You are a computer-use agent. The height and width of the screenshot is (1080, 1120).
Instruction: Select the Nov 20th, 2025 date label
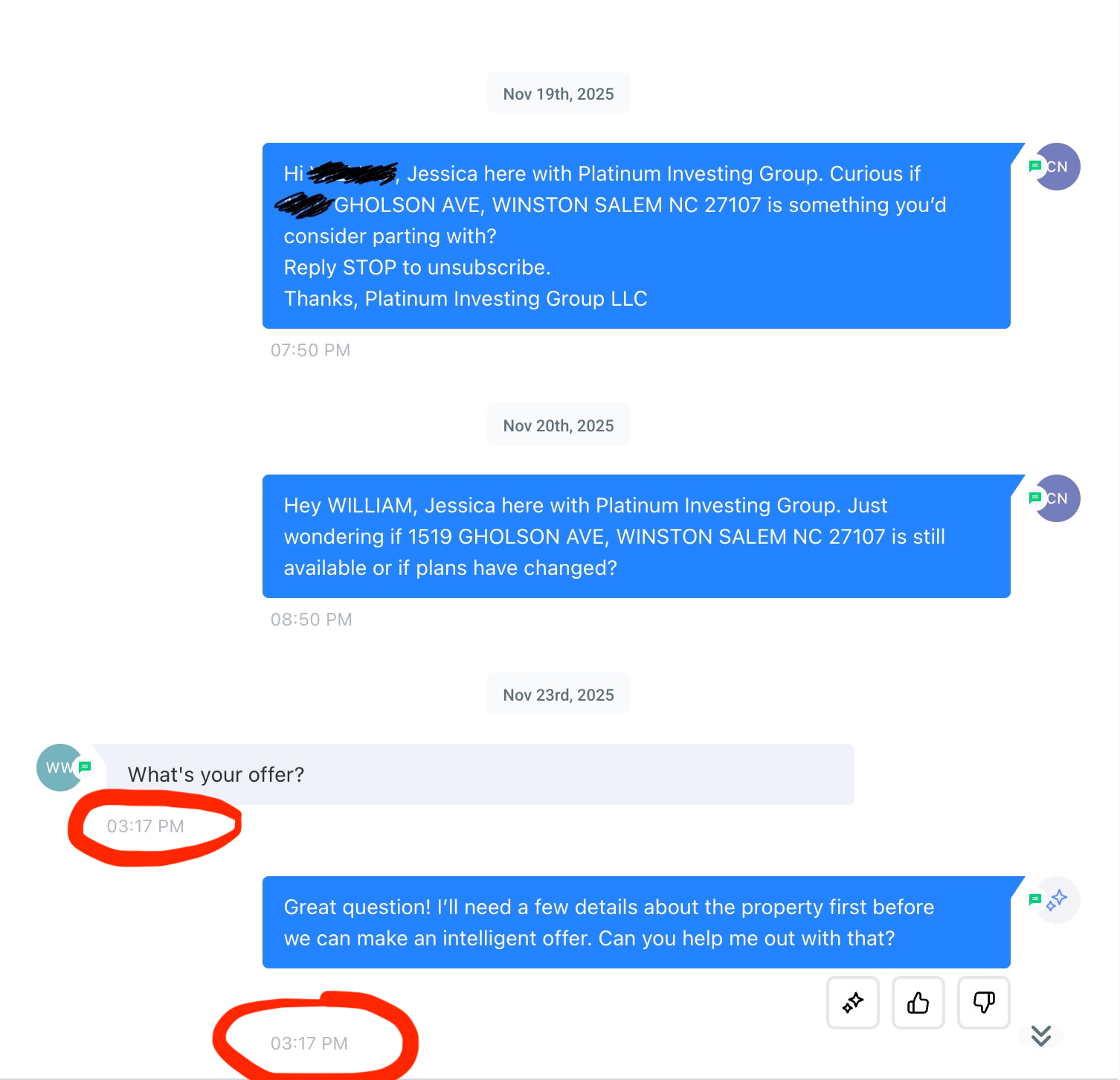coord(559,425)
